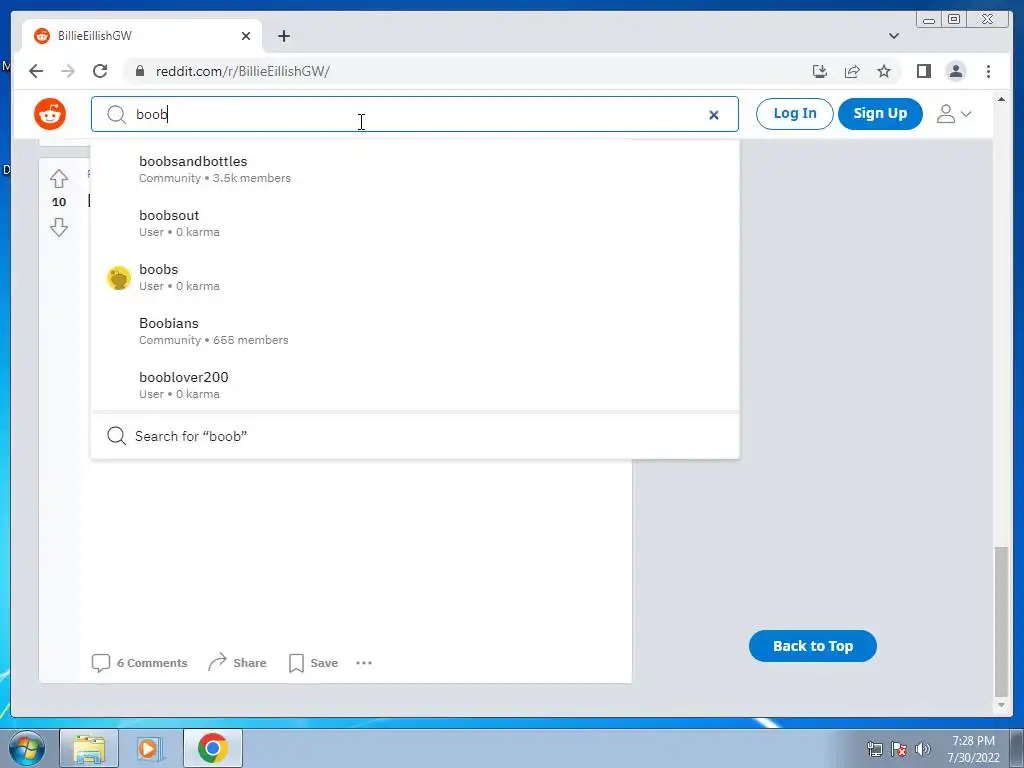Save the post with bookmark button

[x=313, y=663]
